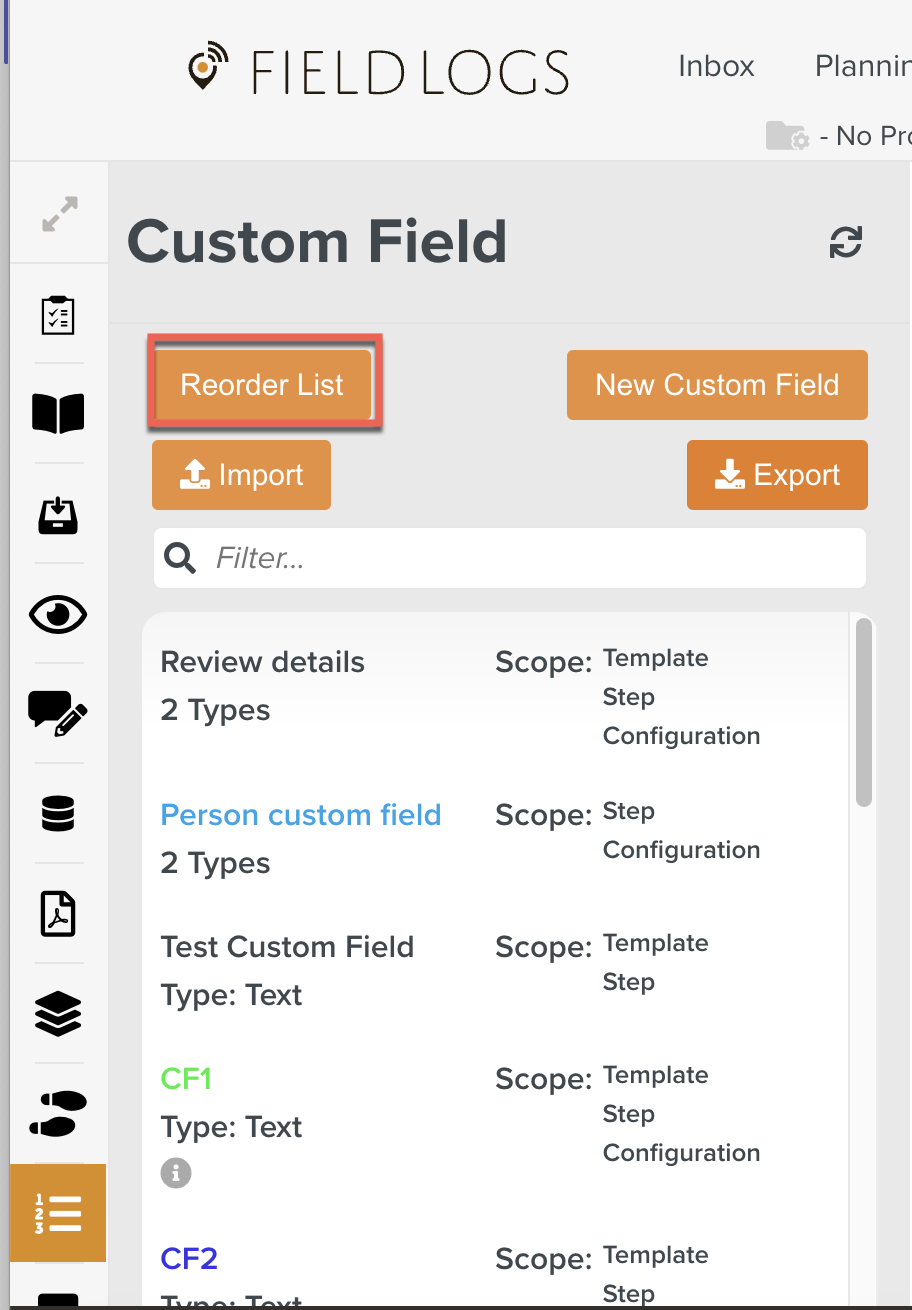Open the Person custom field link
Screen dimensions: 912x1310
pyautogui.click(x=301, y=815)
